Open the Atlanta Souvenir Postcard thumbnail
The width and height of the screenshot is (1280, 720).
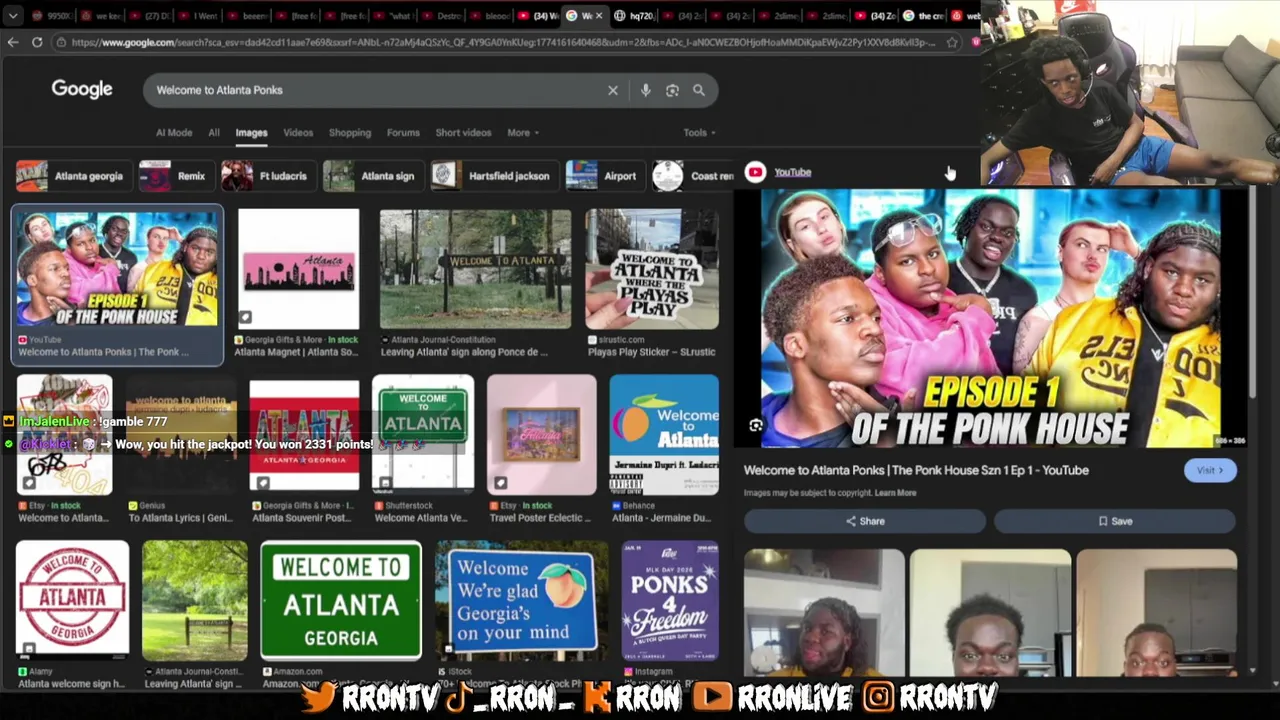pyautogui.click(x=304, y=435)
